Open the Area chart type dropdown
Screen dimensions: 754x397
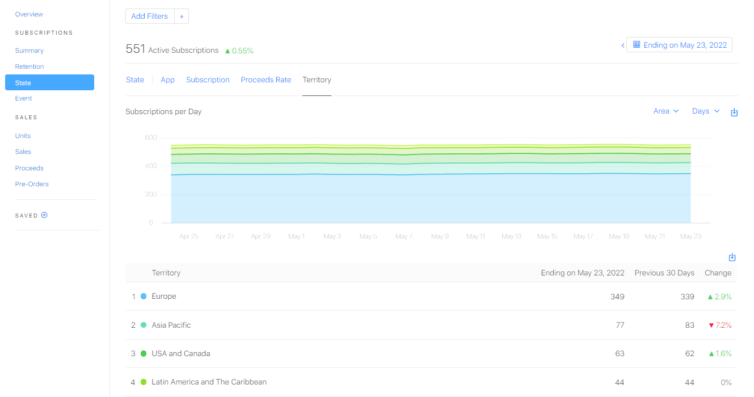(666, 111)
